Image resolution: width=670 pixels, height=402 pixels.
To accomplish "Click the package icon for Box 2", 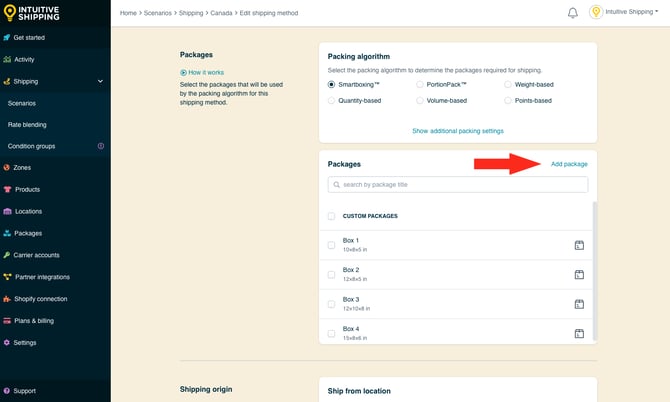I will tap(579, 275).
